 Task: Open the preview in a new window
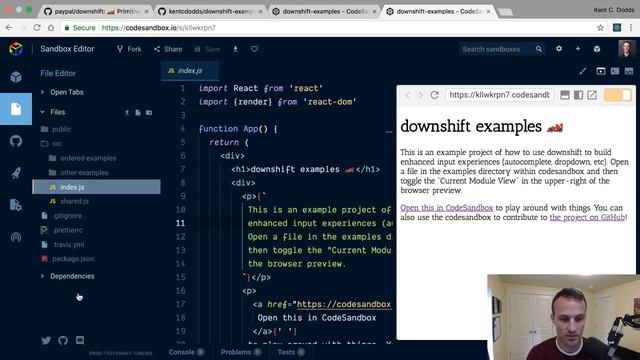coord(592,95)
